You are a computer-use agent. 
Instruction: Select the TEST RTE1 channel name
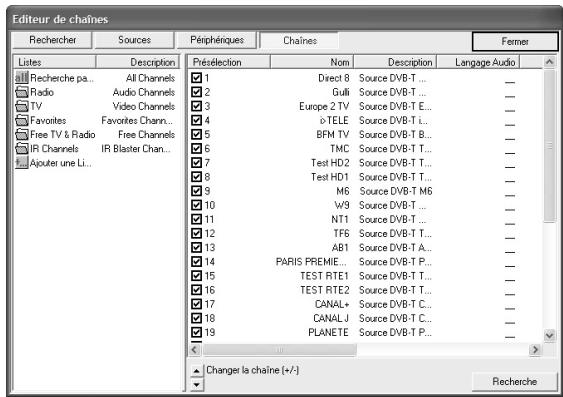click(x=324, y=276)
